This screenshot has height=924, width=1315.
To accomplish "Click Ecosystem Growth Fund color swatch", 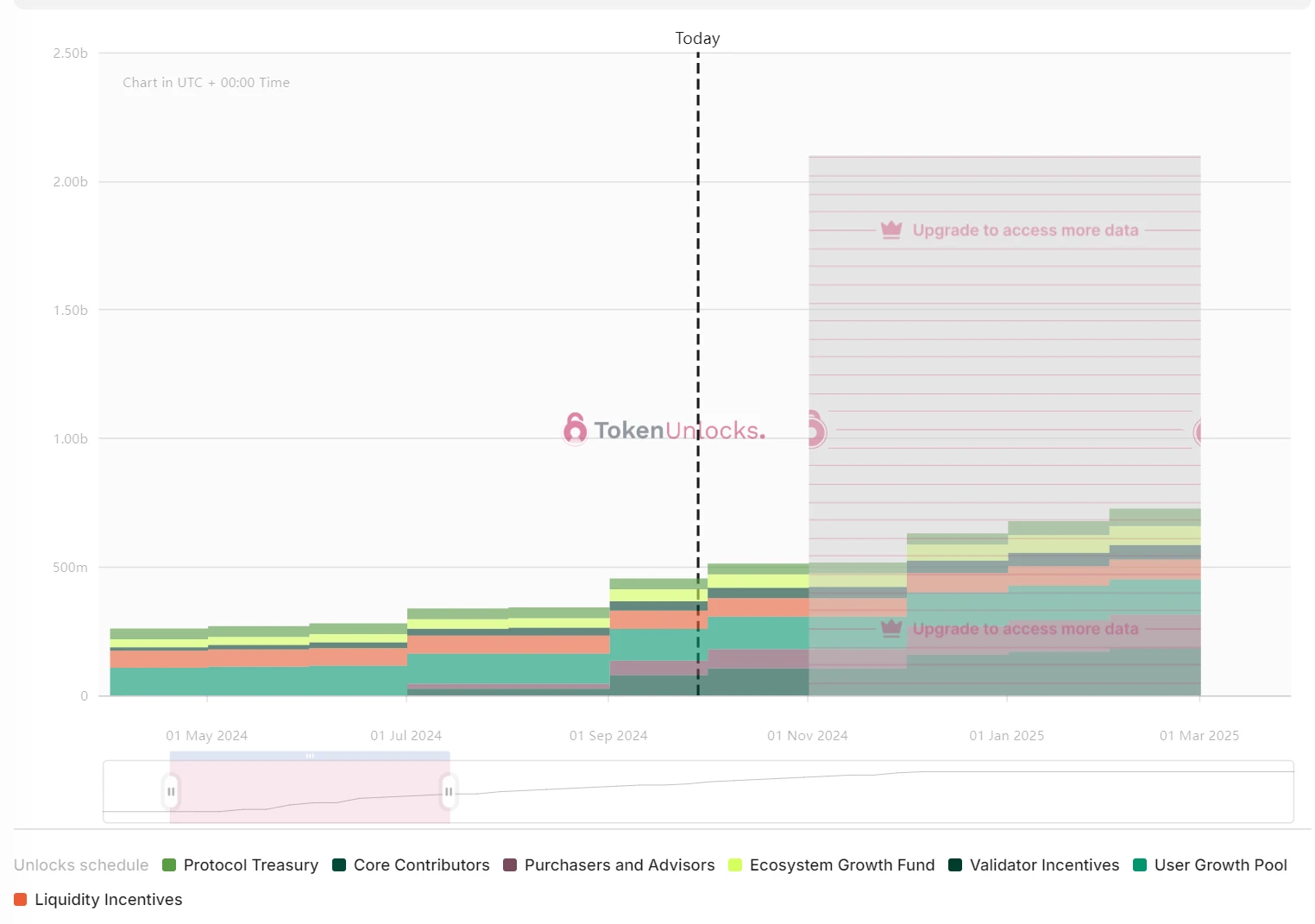I will coord(735,864).
